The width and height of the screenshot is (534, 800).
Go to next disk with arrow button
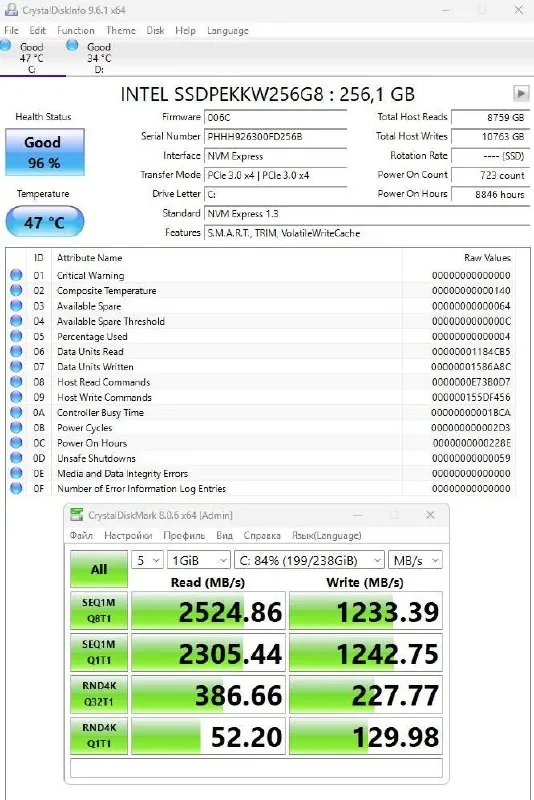click(520, 94)
